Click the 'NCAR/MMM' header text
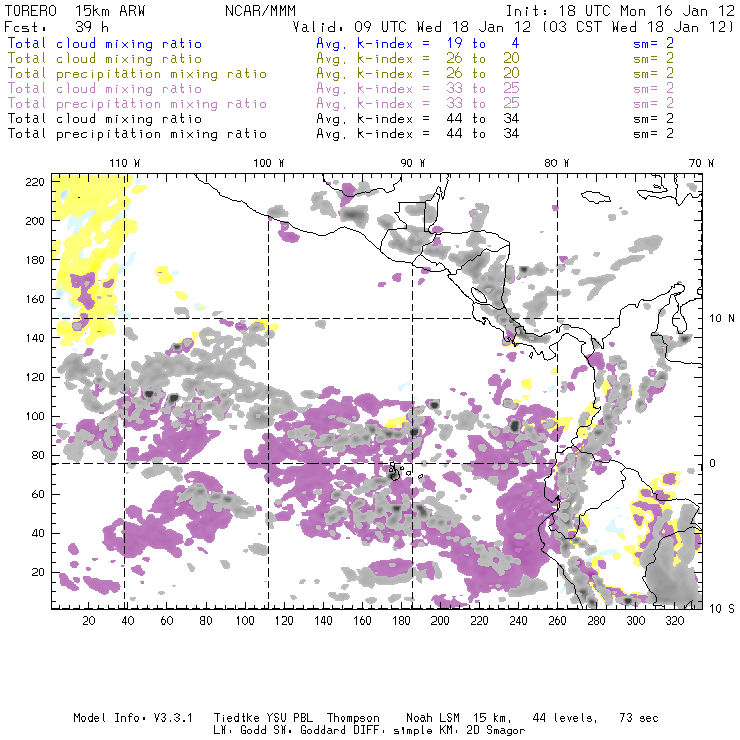Viewport: 740px width, 740px height. pyautogui.click(x=260, y=10)
